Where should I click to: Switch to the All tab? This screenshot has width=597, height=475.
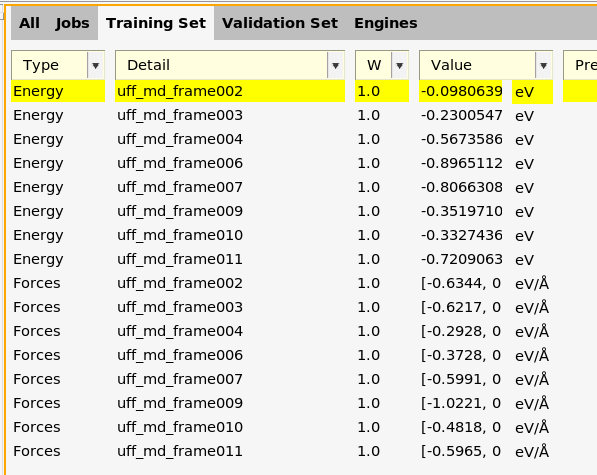(29, 23)
